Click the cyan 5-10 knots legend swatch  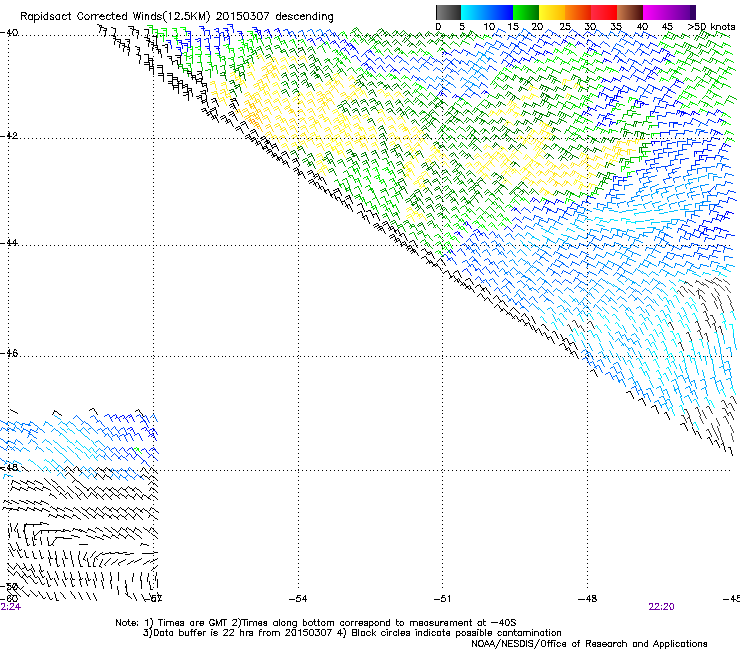[474, 12]
